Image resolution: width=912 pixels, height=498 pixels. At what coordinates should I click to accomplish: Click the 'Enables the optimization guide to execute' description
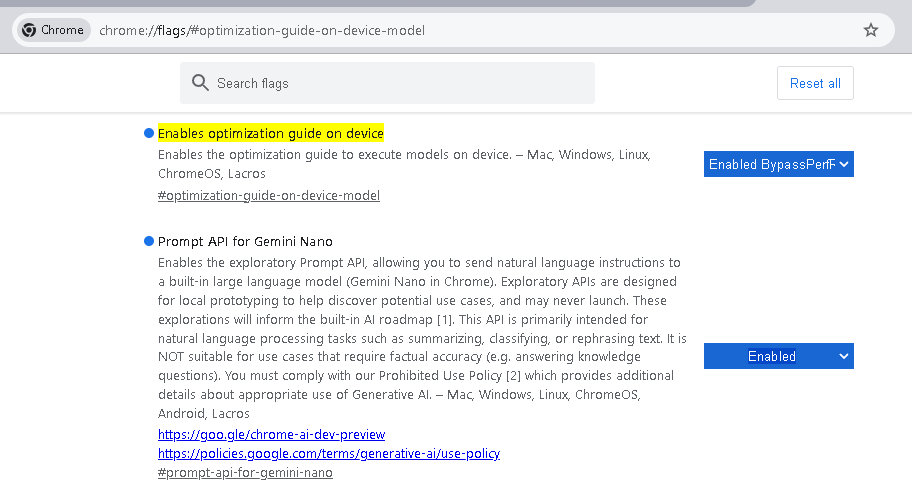pyautogui.click(x=404, y=164)
